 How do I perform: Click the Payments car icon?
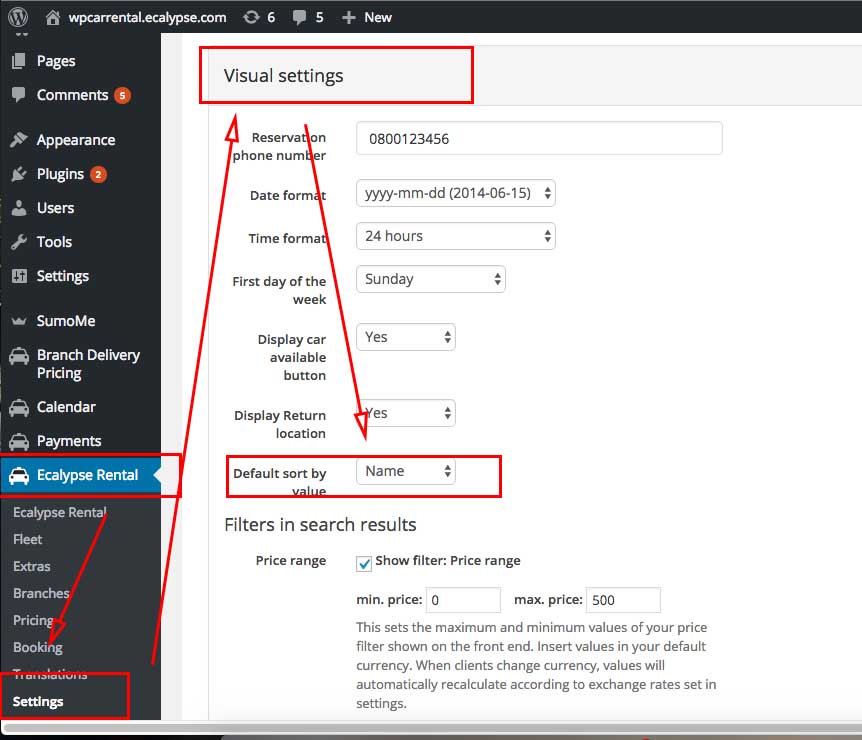pos(19,441)
